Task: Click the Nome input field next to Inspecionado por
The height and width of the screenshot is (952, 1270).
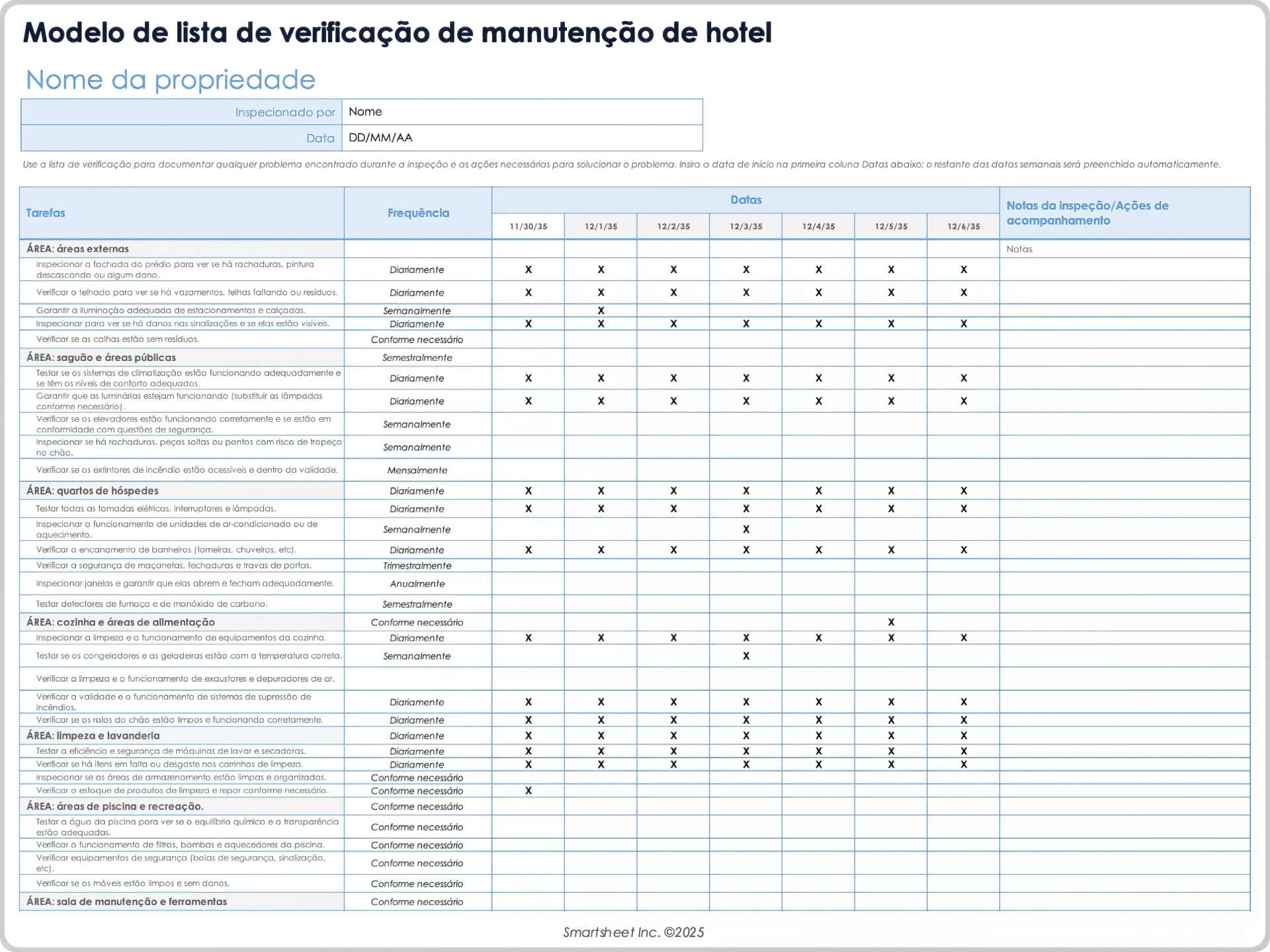Action: 523,112
